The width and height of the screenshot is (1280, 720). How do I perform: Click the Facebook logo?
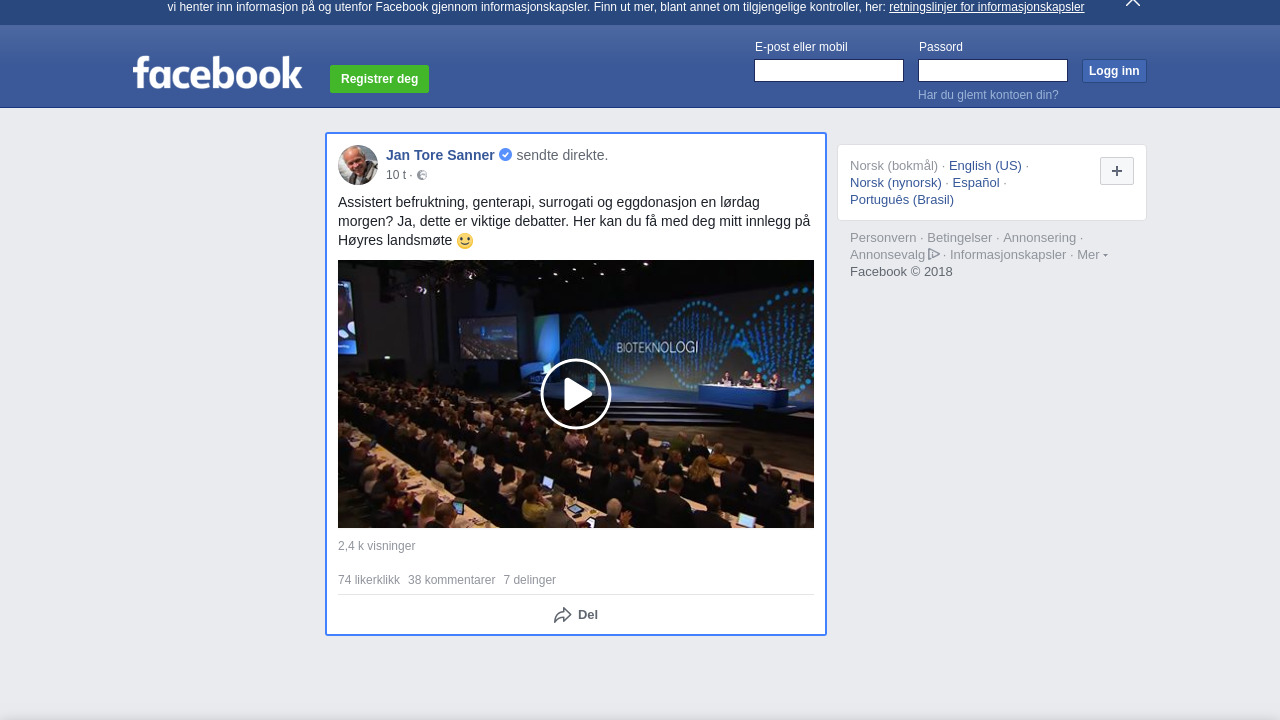click(217, 72)
